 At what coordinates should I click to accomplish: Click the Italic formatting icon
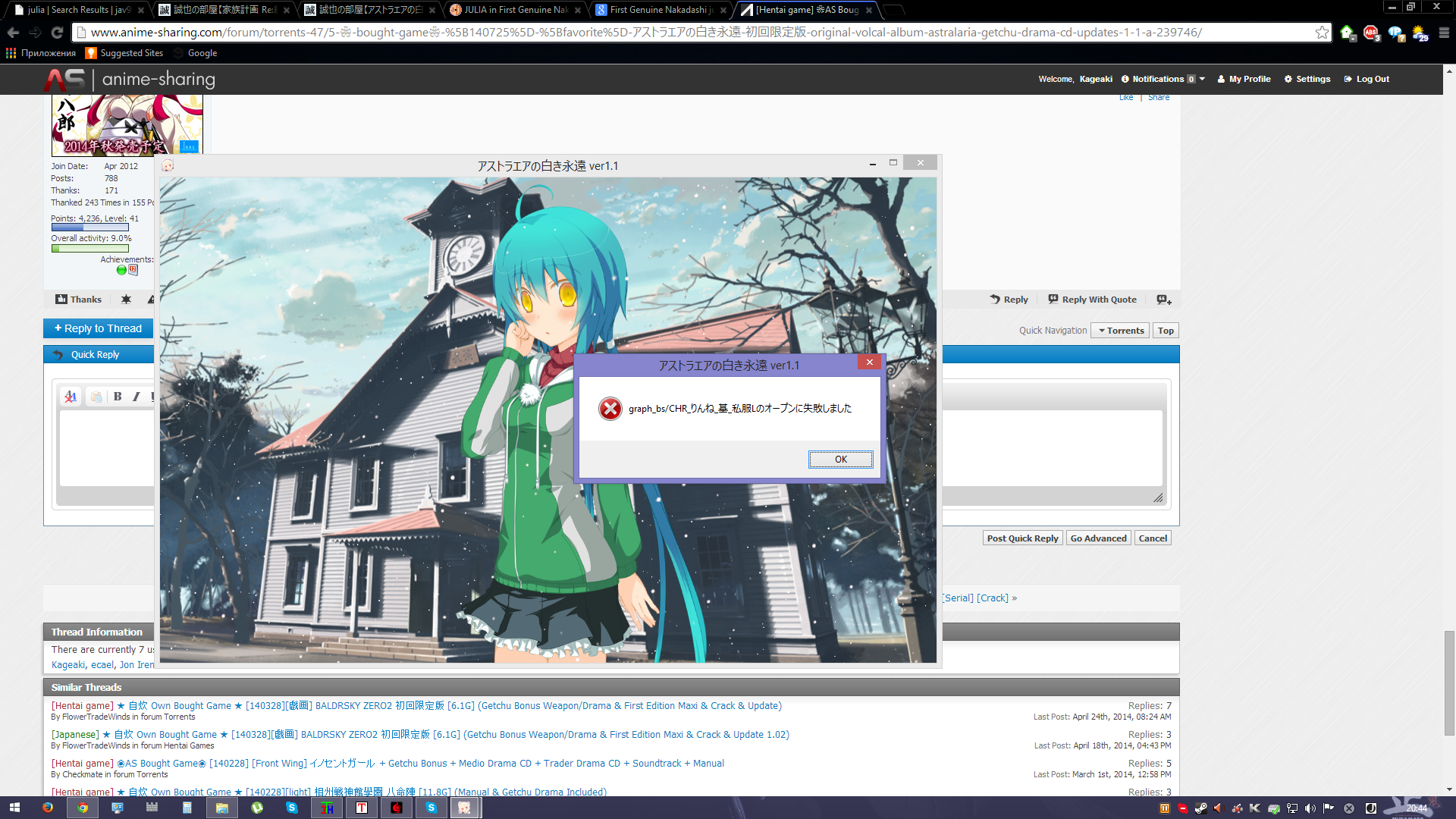[136, 397]
